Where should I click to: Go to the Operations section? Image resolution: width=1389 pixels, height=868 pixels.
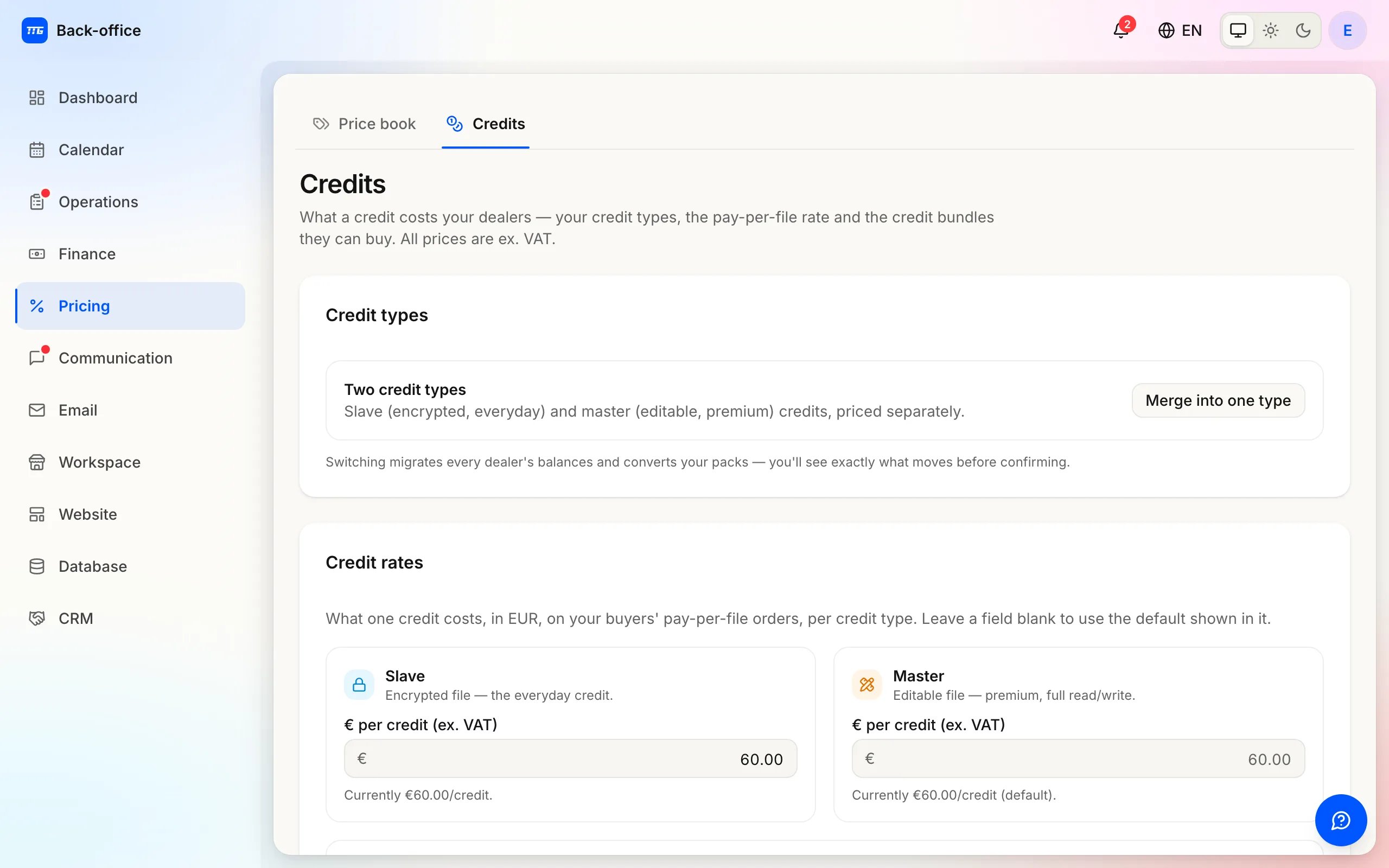pos(130,202)
